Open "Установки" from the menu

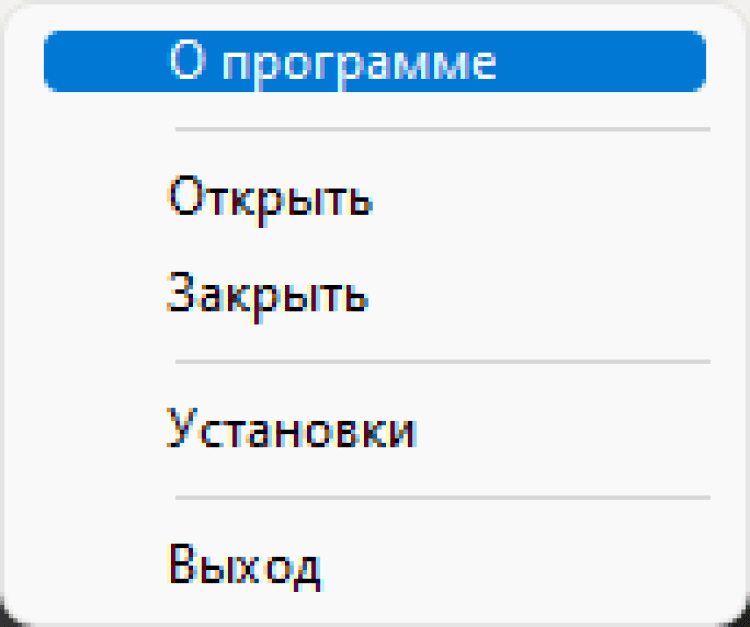coord(291,430)
